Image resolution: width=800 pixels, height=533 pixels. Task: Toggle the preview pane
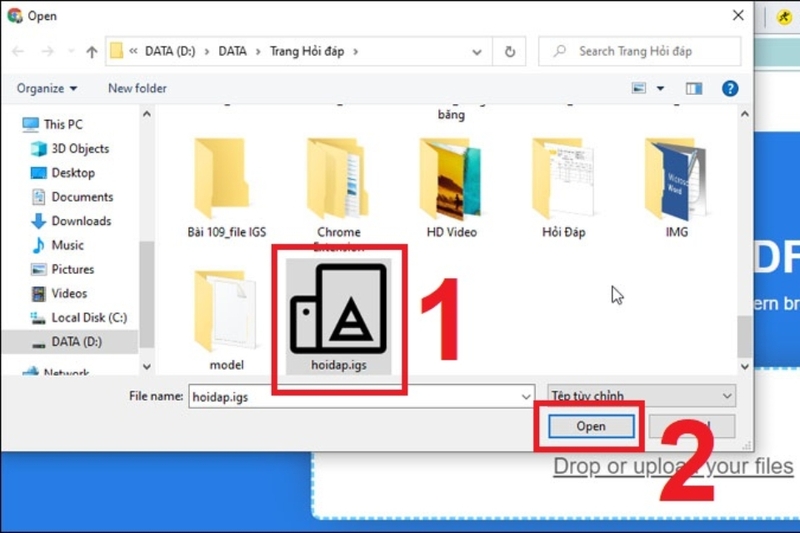pyautogui.click(x=694, y=88)
